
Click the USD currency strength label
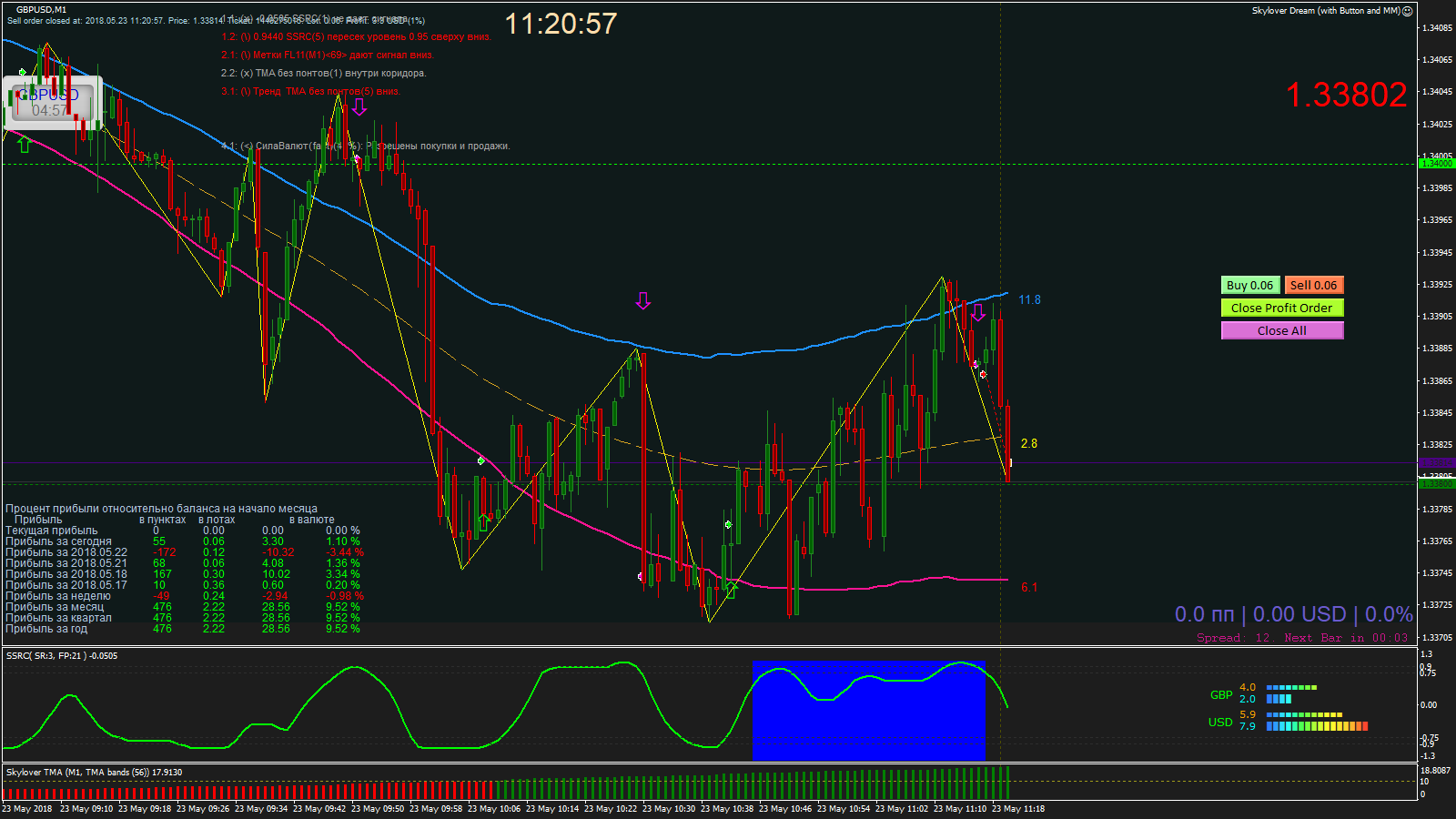coord(1220,722)
